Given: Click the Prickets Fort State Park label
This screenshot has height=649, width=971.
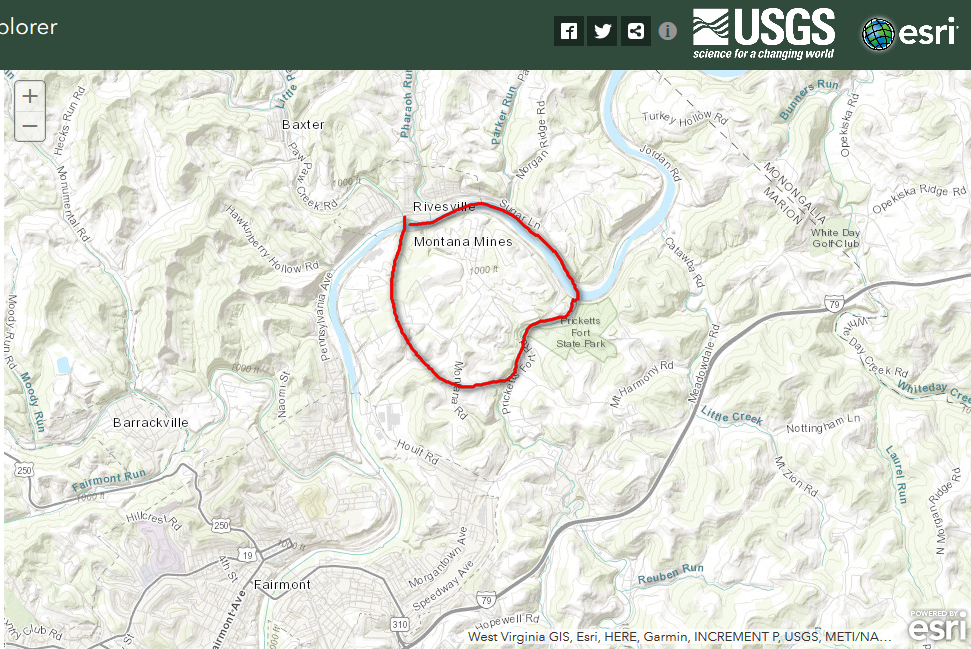Looking at the screenshot, I should pos(580,332).
